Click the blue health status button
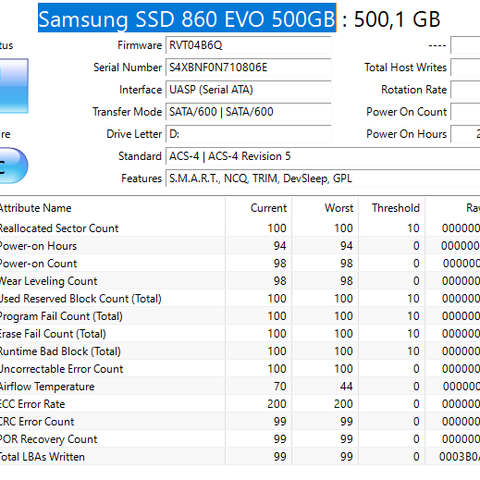 tap(13, 86)
